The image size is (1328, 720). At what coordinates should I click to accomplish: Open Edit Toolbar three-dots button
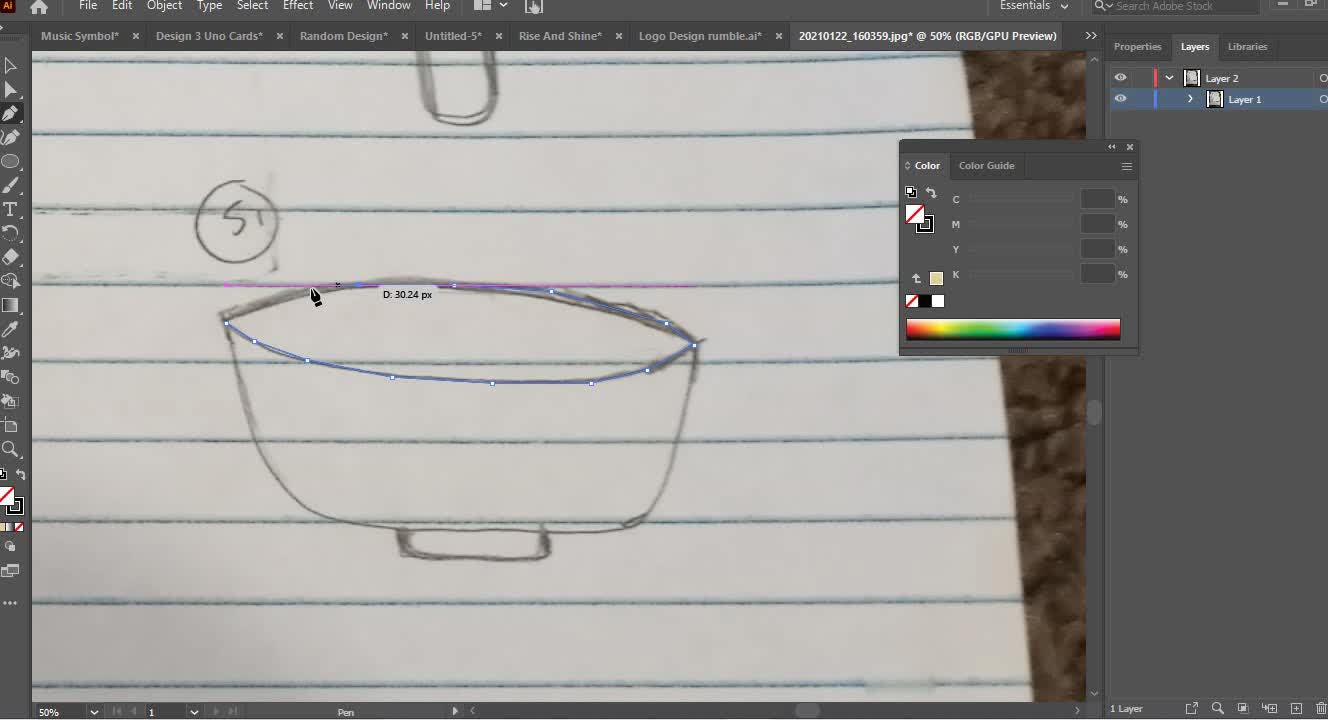click(x=10, y=603)
